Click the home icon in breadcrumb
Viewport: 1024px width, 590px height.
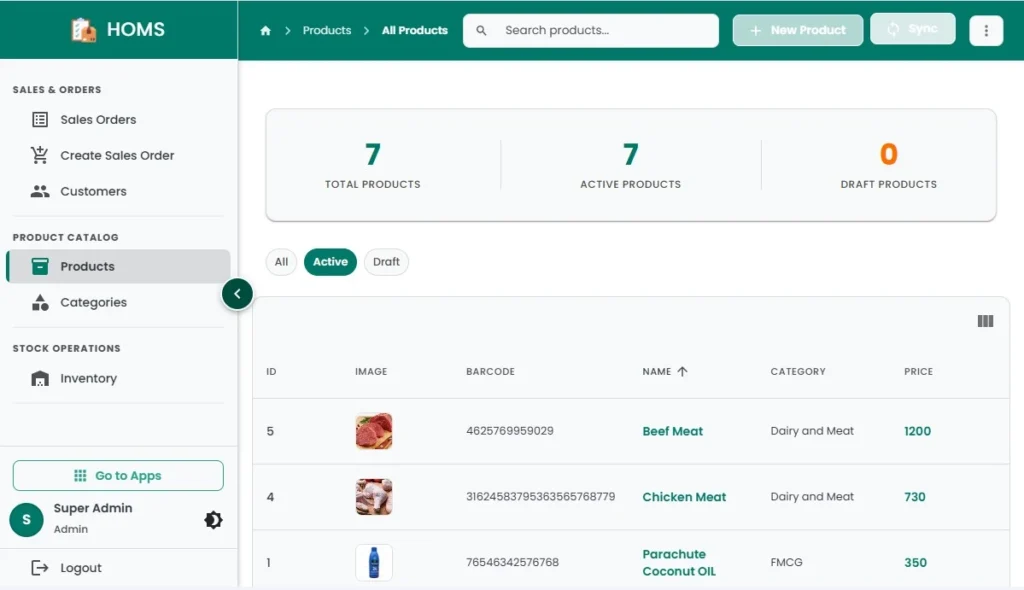point(265,31)
